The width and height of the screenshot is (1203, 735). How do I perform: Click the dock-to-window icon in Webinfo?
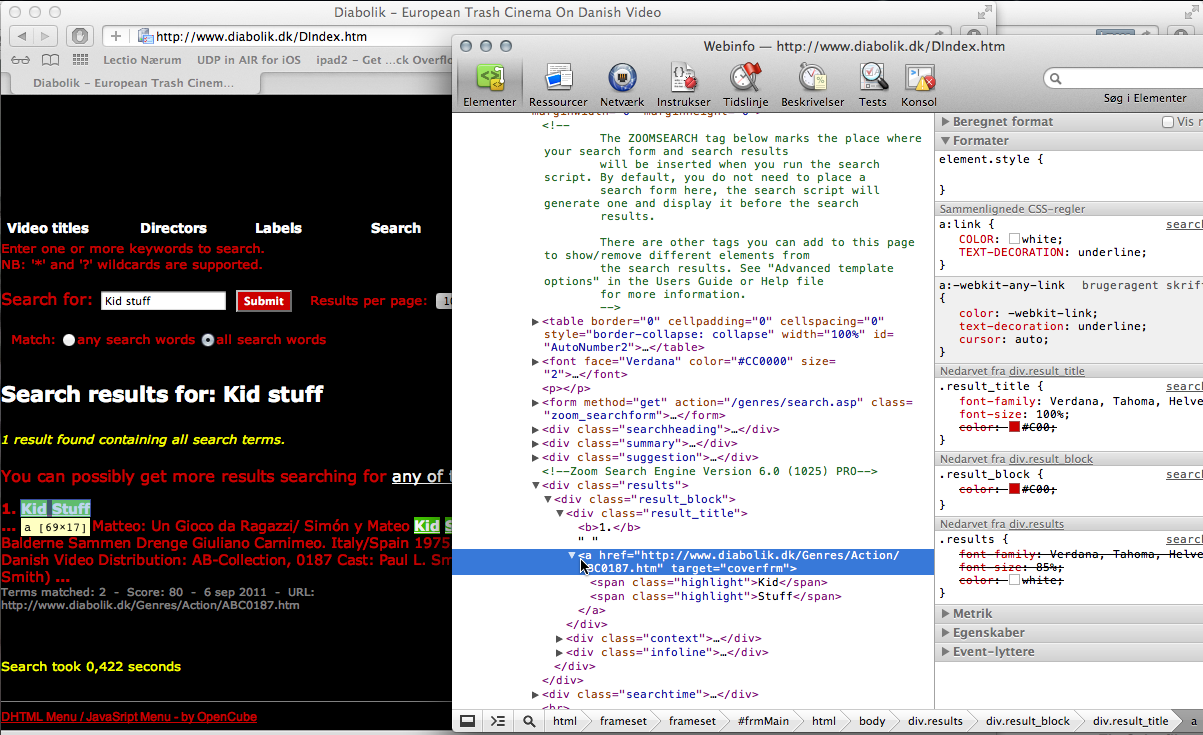467,721
